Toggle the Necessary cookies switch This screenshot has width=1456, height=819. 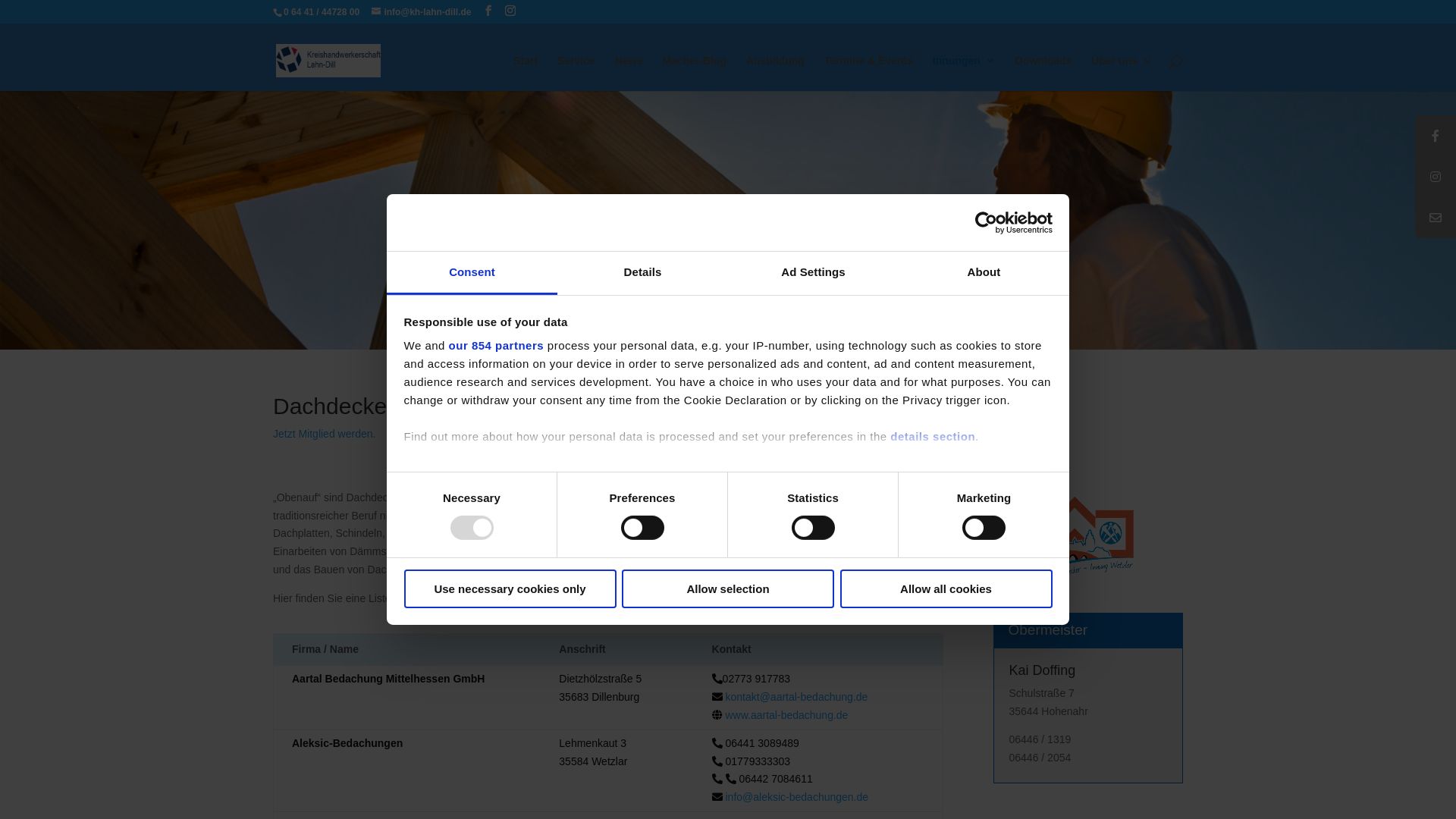[x=472, y=528]
